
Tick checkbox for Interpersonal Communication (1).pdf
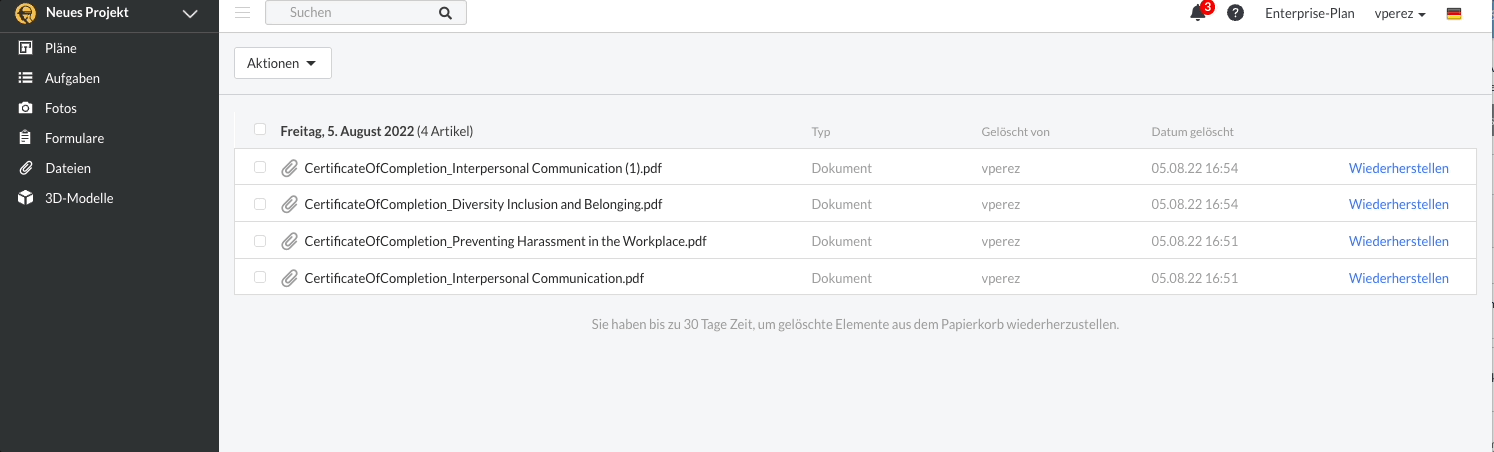(x=260, y=168)
